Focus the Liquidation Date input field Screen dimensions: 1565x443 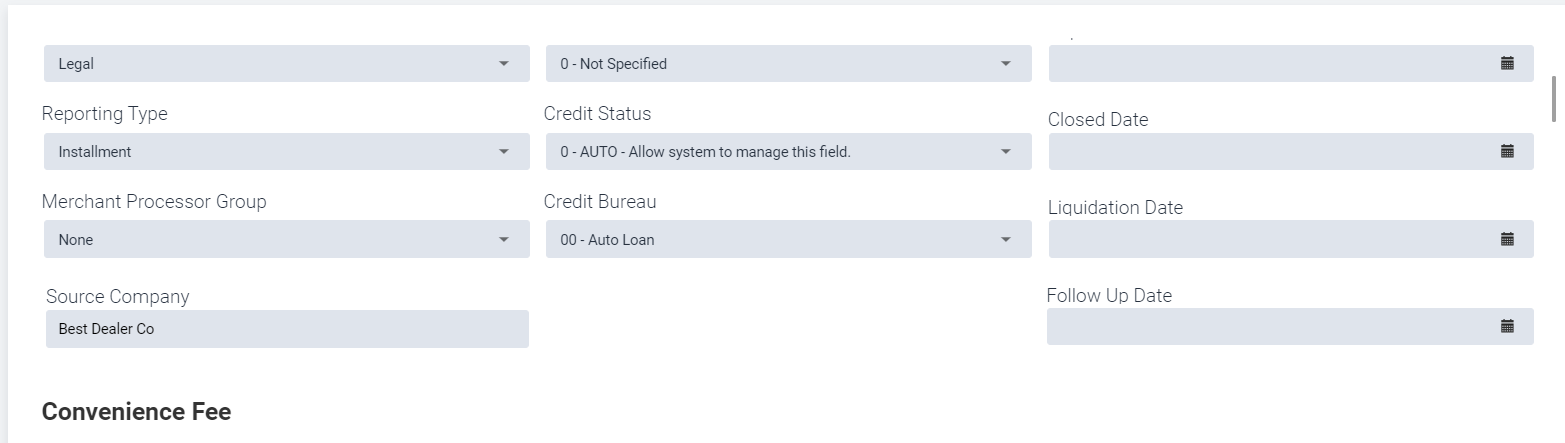[x=1291, y=239]
